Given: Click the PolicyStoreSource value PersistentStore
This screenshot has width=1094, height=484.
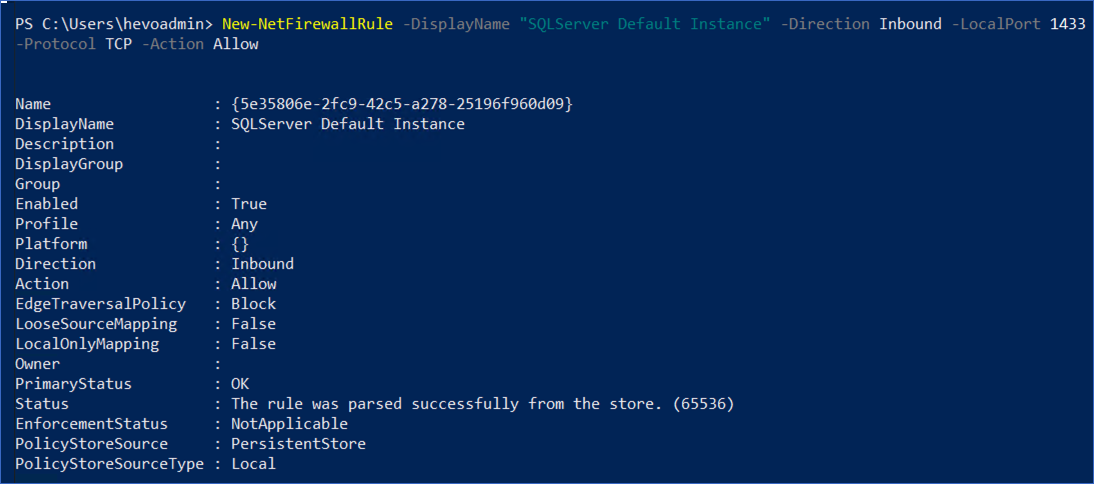Looking at the screenshot, I should tap(298, 444).
